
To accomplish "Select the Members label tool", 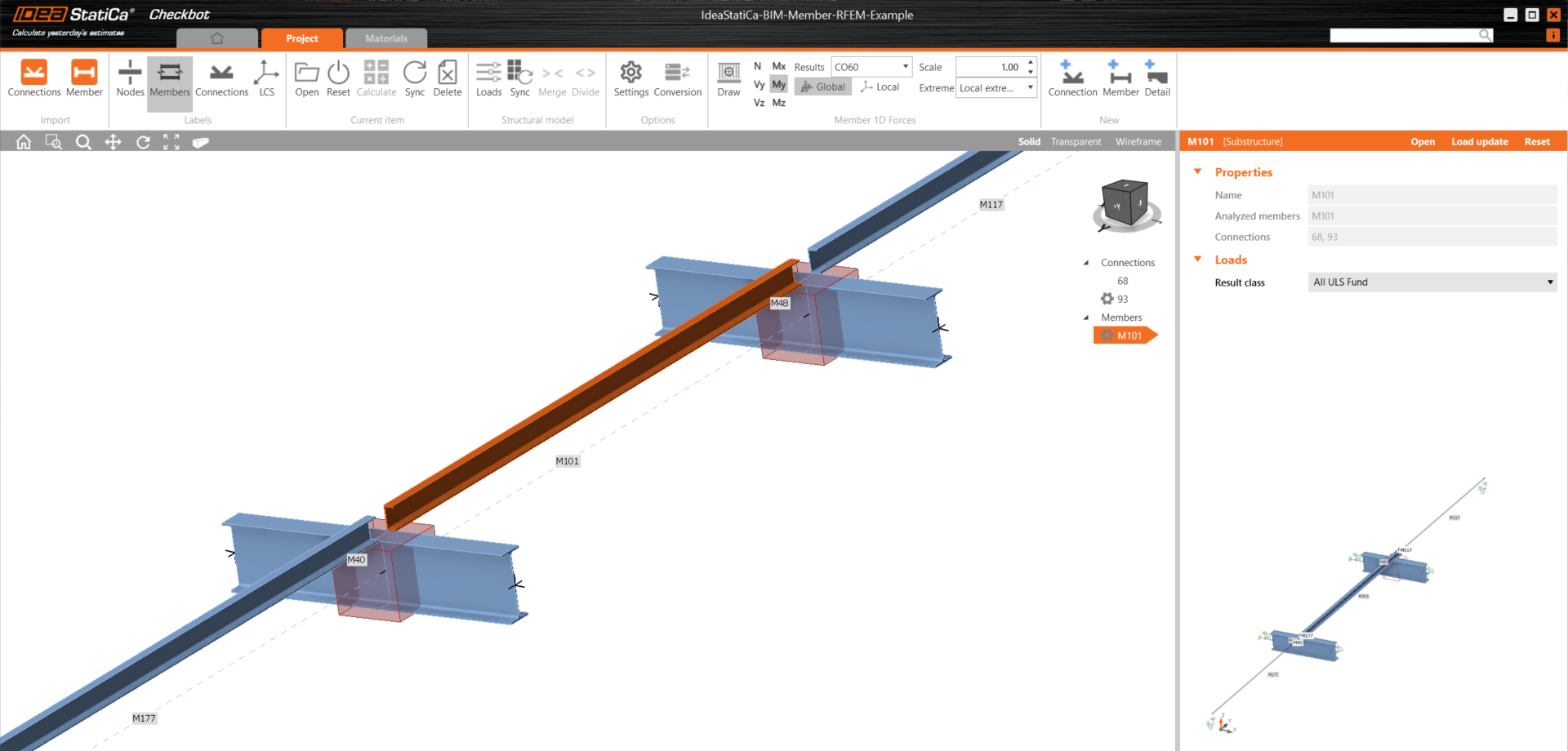I will (169, 79).
